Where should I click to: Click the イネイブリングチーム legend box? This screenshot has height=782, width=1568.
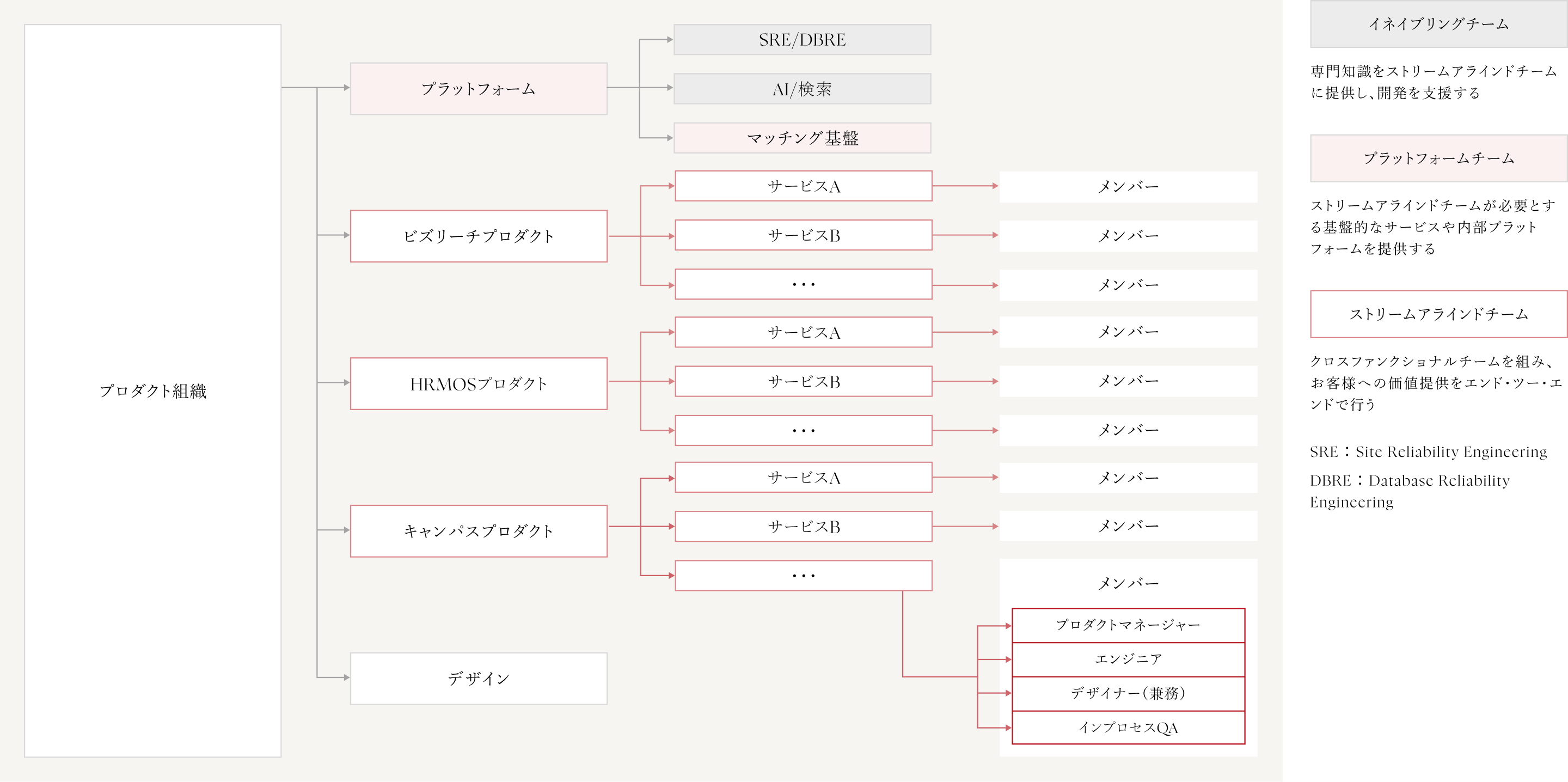click(1438, 24)
